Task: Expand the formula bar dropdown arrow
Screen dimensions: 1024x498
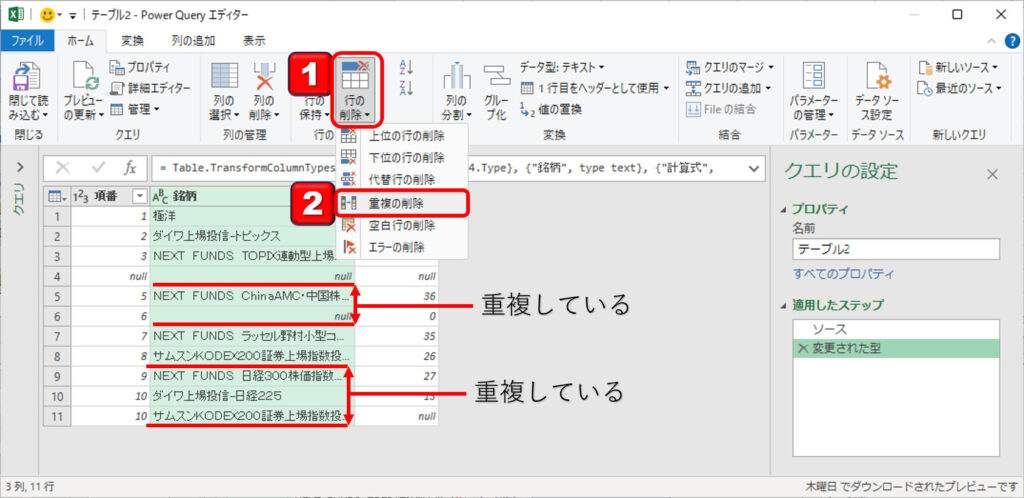Action: [x=754, y=168]
